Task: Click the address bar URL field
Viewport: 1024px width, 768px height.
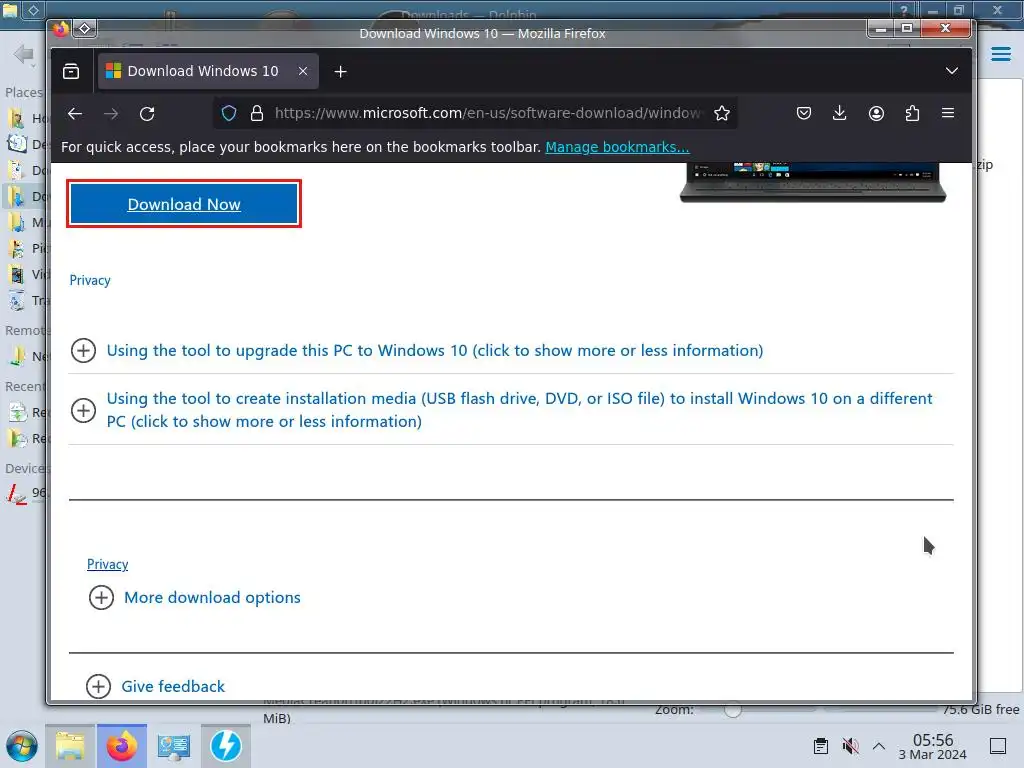Action: [x=488, y=114]
